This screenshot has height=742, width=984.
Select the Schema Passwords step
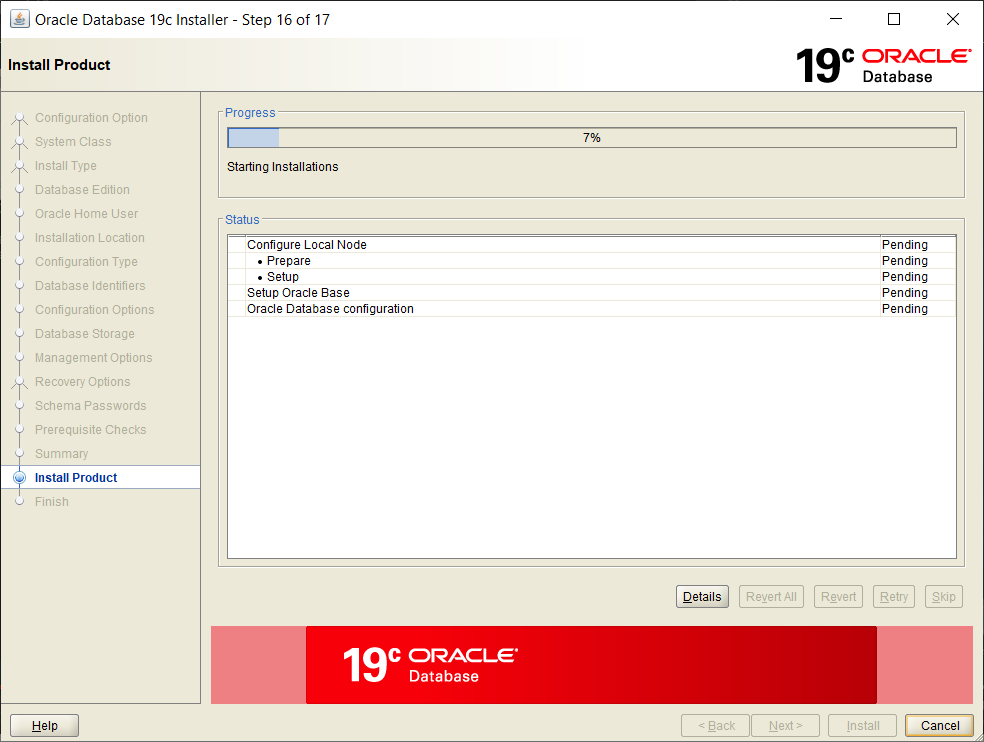click(90, 406)
